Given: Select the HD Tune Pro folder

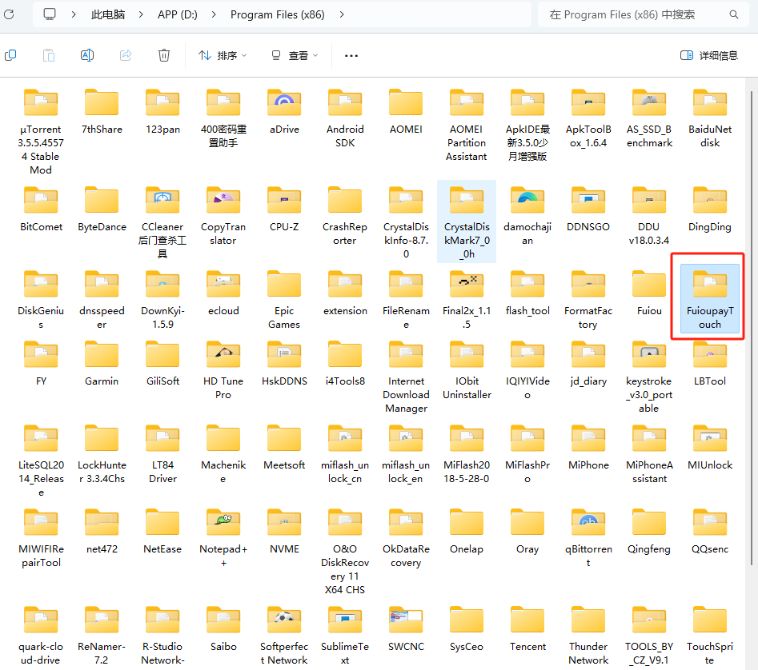Looking at the screenshot, I should click(x=223, y=369).
